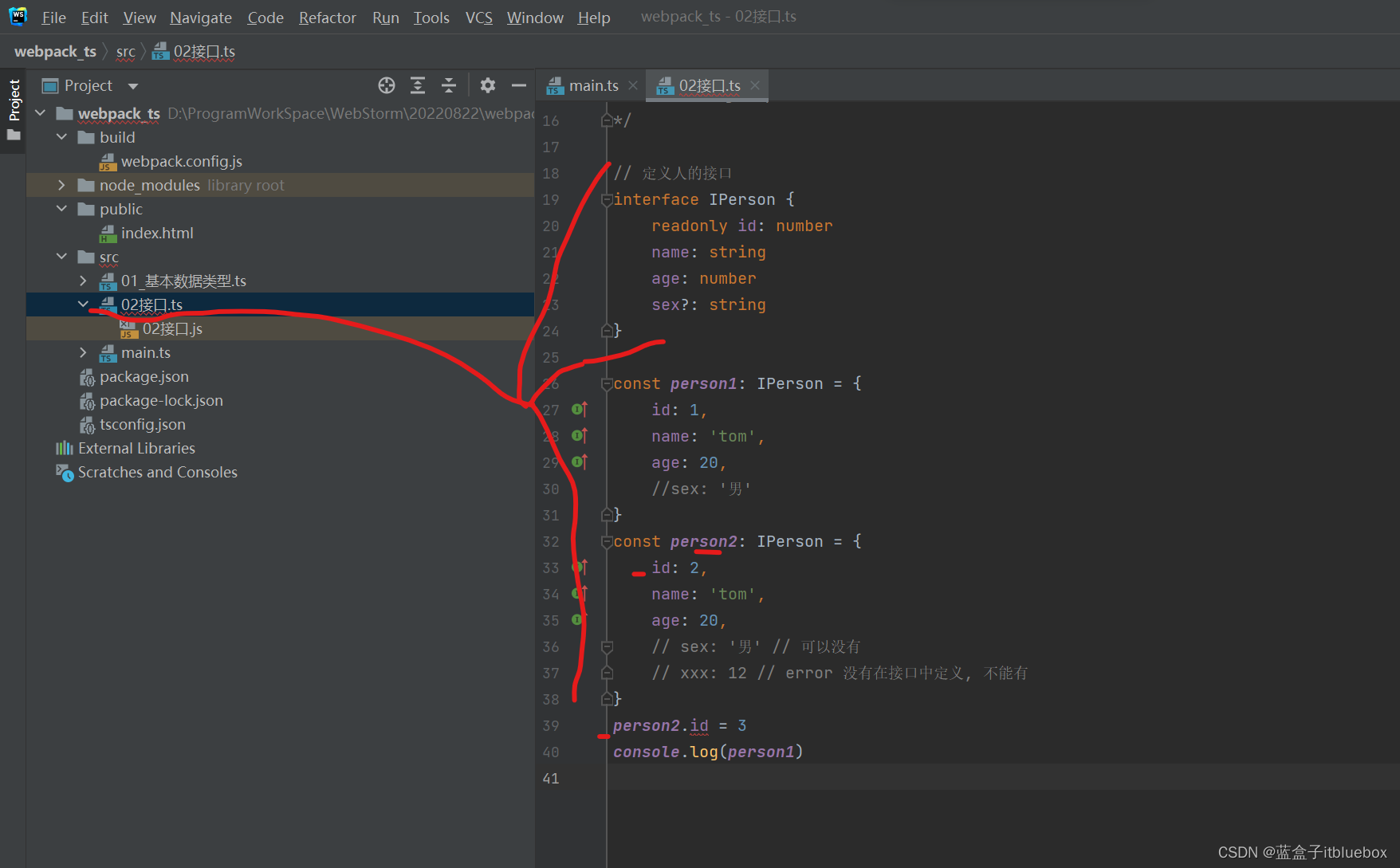Collapse the 02接口.ts node
The width and height of the screenshot is (1400, 868).
pyautogui.click(x=83, y=304)
